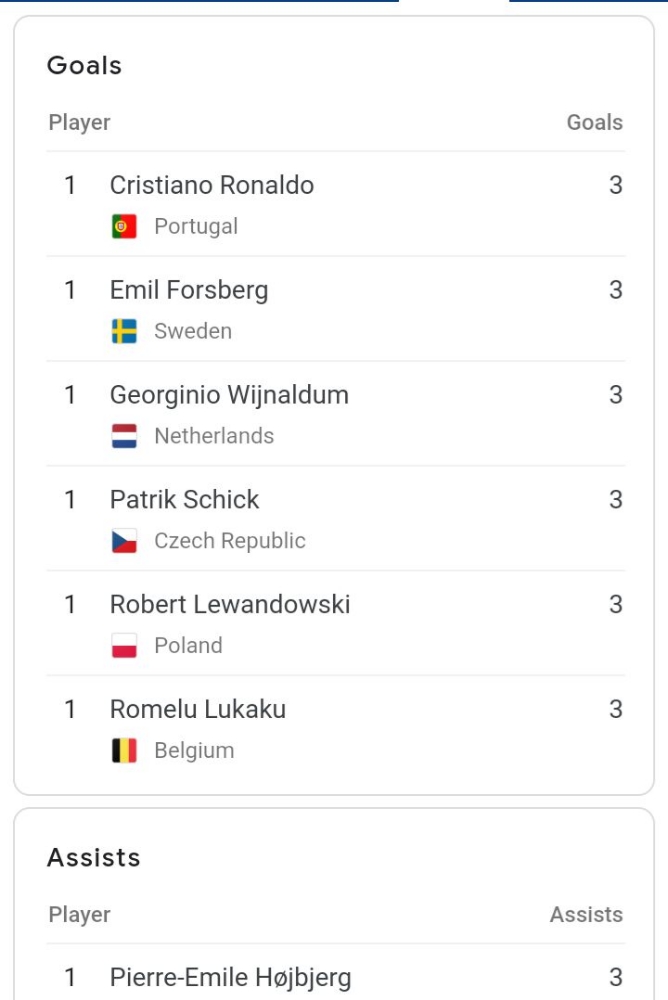Select Patrik Schick in goals list
This screenshot has width=668, height=1000.
[184, 500]
